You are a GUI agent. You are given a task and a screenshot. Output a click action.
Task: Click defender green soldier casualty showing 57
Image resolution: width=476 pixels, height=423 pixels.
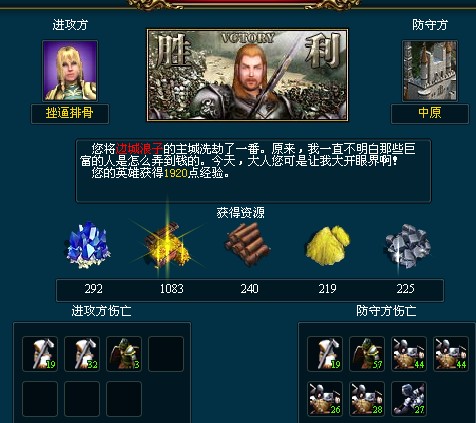pos(367,354)
